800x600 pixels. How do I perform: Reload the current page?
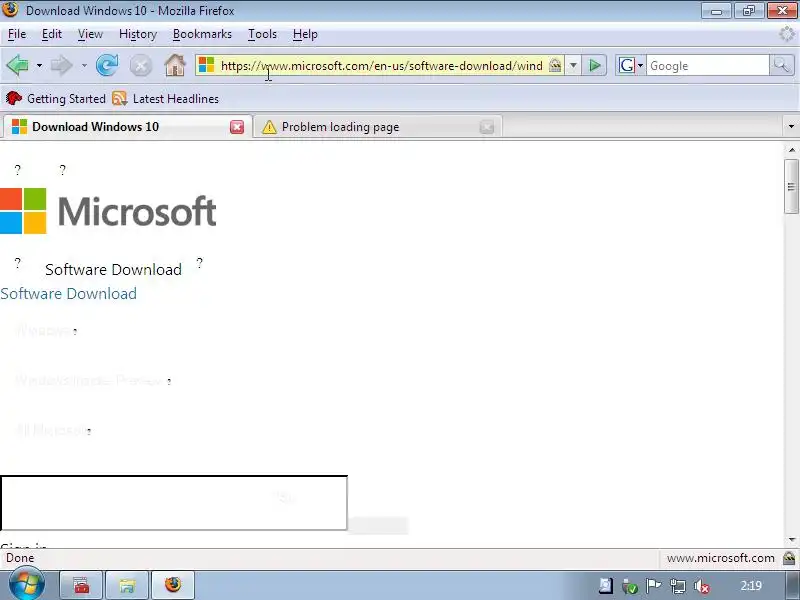pos(107,65)
